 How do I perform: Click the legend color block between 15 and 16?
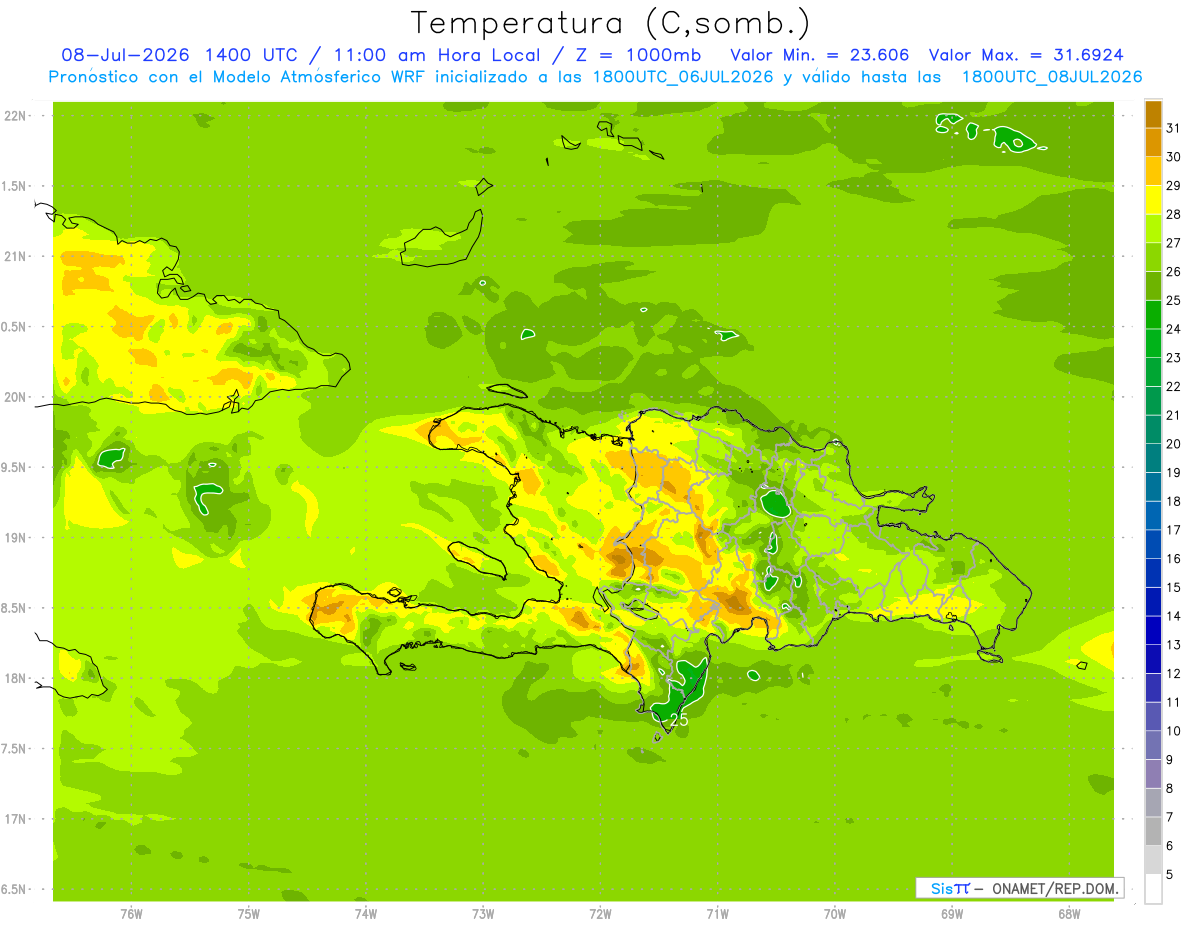(1153, 573)
